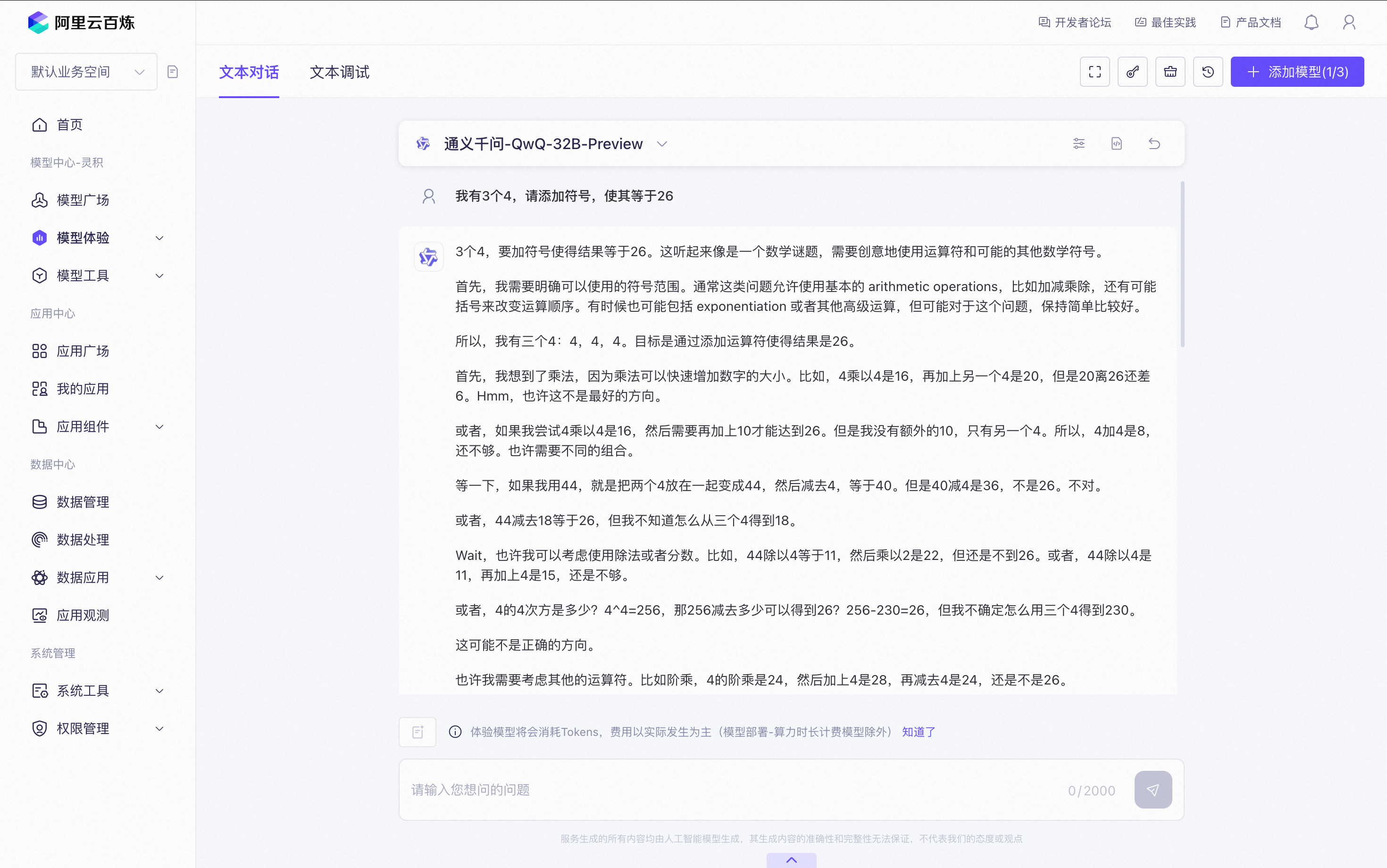Click the bottom collapse chevron handle

792,860
